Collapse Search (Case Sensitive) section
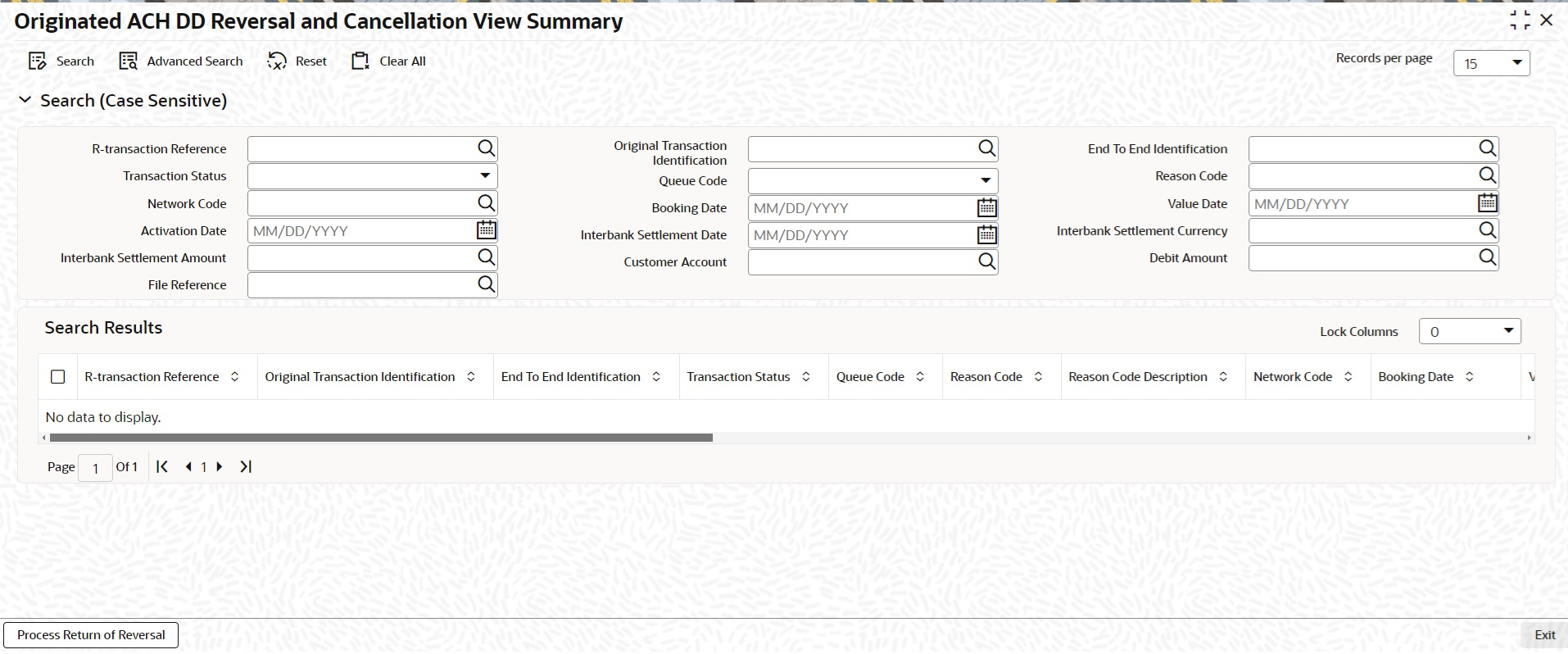 click(x=25, y=100)
